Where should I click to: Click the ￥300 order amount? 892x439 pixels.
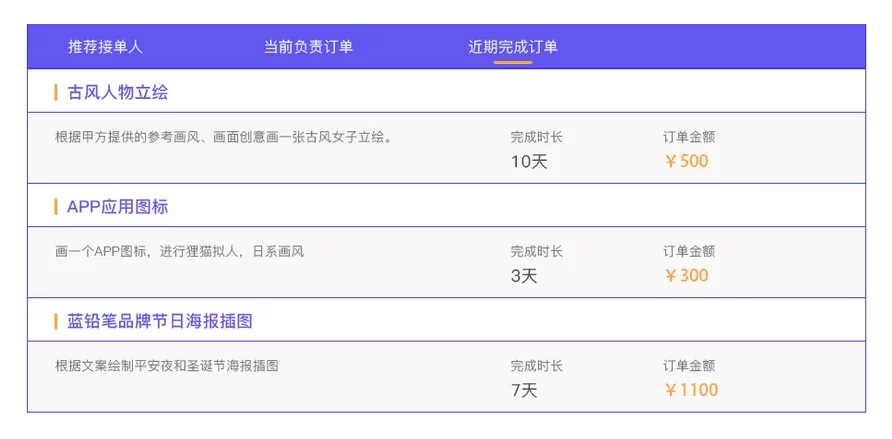(686, 275)
